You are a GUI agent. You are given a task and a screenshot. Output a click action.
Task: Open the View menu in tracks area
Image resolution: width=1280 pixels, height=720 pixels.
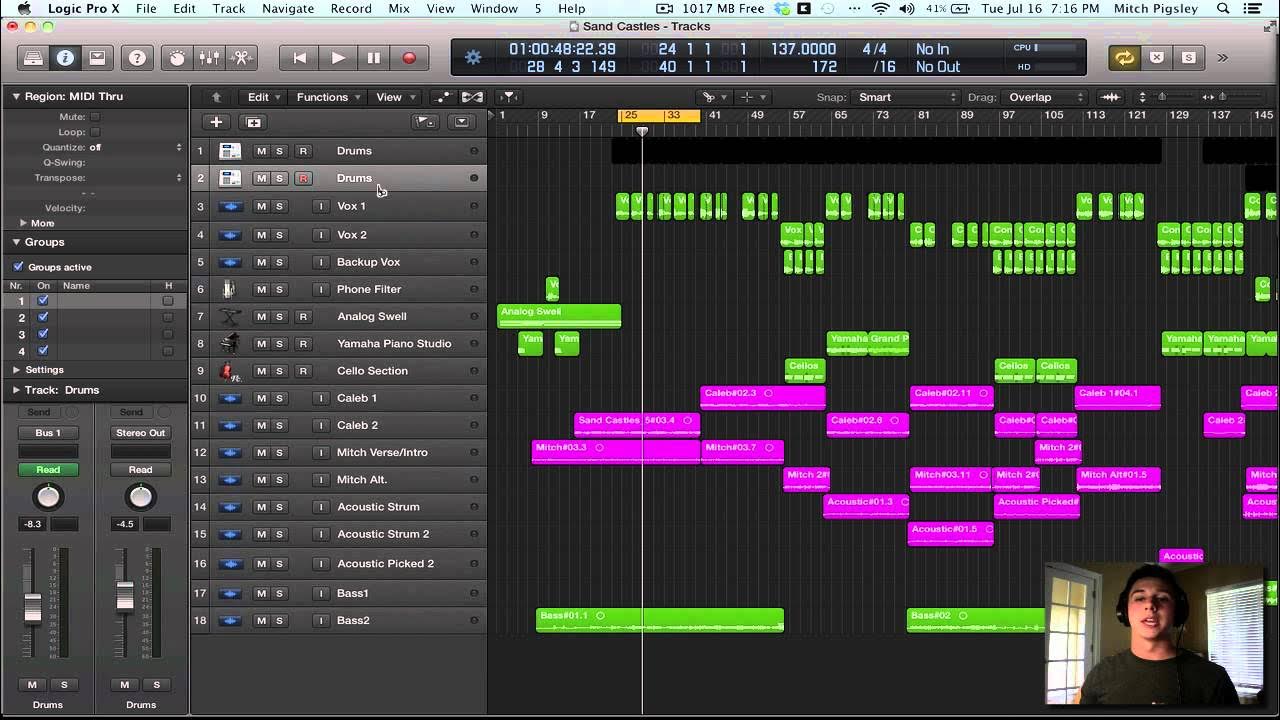coord(393,97)
